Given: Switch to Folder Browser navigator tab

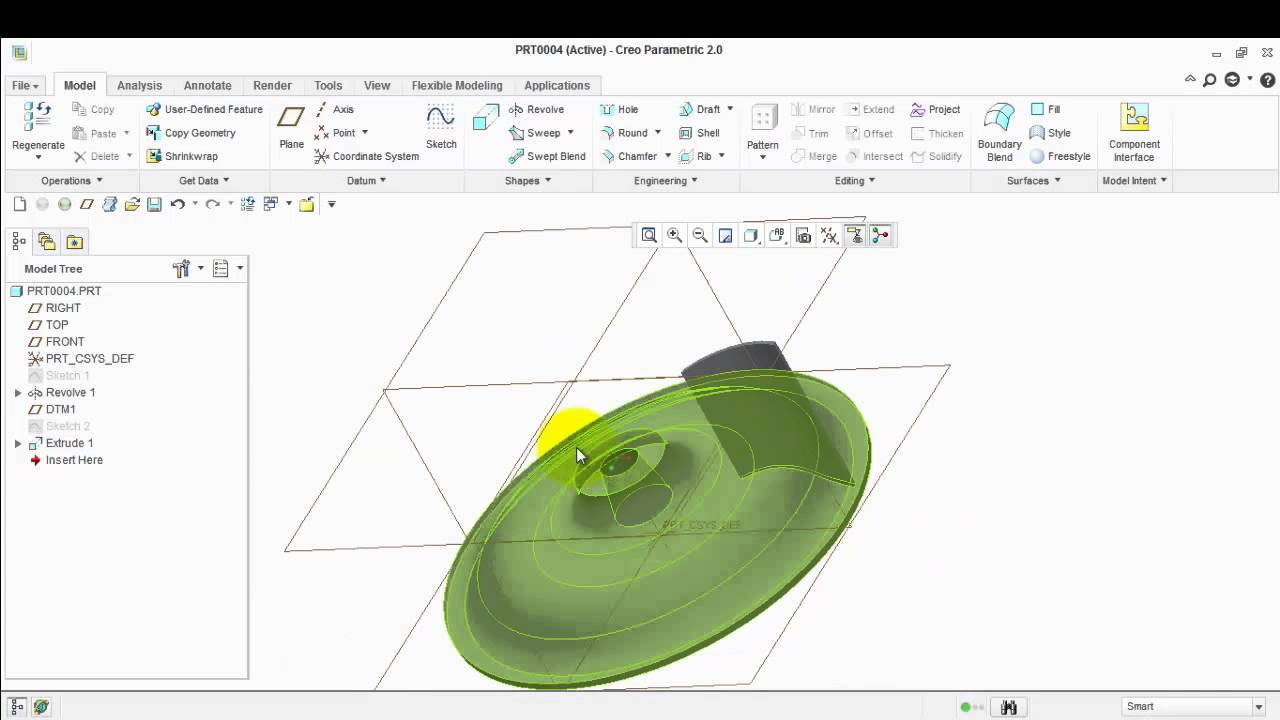Looking at the screenshot, I should (x=47, y=241).
